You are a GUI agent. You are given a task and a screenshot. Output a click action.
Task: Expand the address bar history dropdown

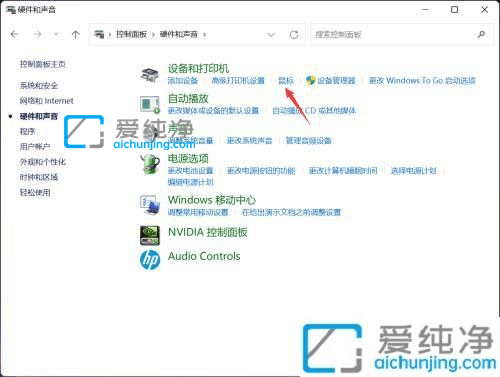pos(271,35)
